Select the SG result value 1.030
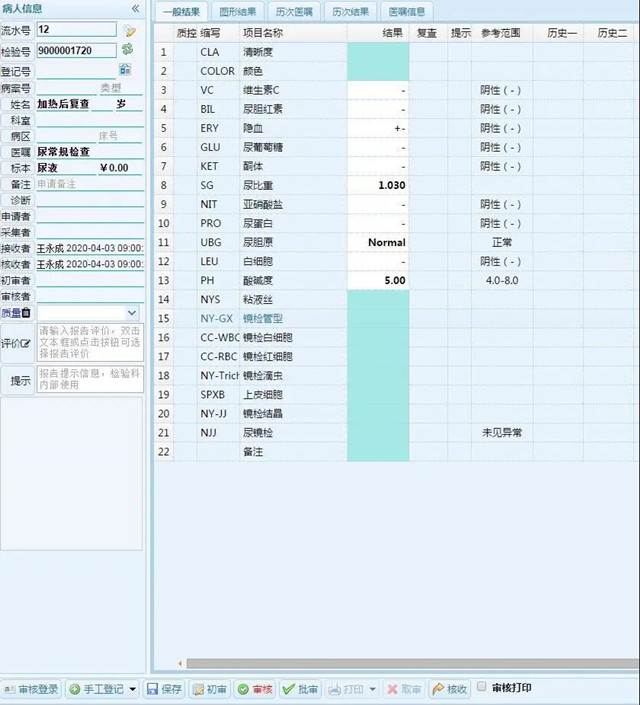The image size is (640, 705). pyautogui.click(x=378, y=185)
